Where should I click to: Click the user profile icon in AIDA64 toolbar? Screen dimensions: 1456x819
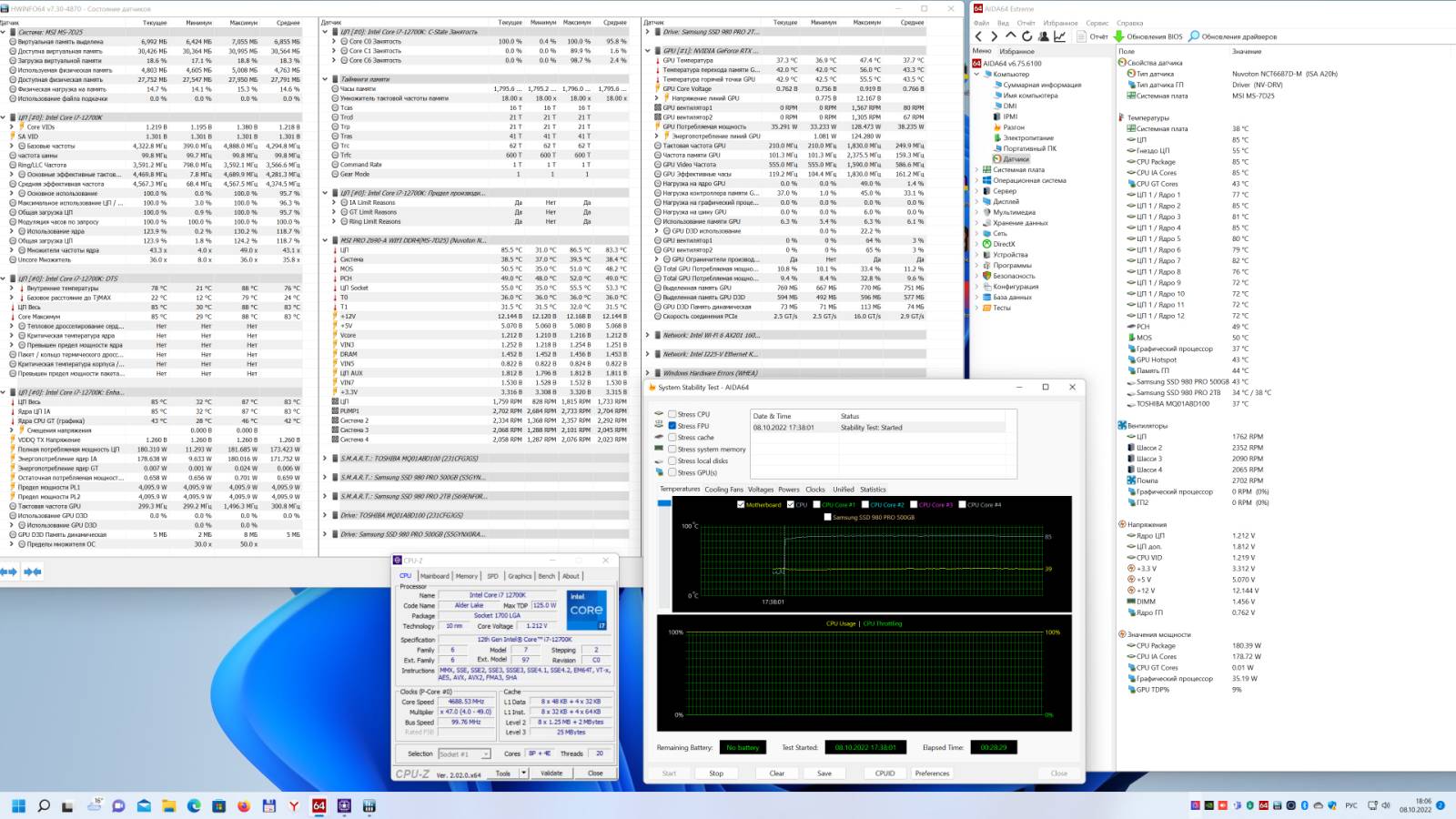[1043, 36]
